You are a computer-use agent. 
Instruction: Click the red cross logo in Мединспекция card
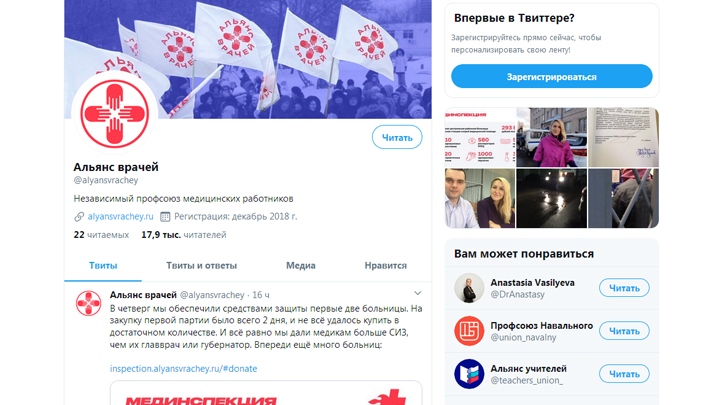[390, 398]
